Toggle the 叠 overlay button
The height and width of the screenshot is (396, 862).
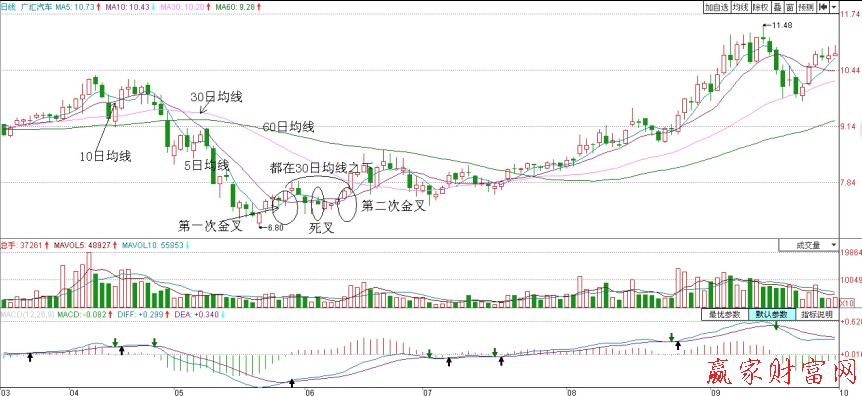pos(777,7)
